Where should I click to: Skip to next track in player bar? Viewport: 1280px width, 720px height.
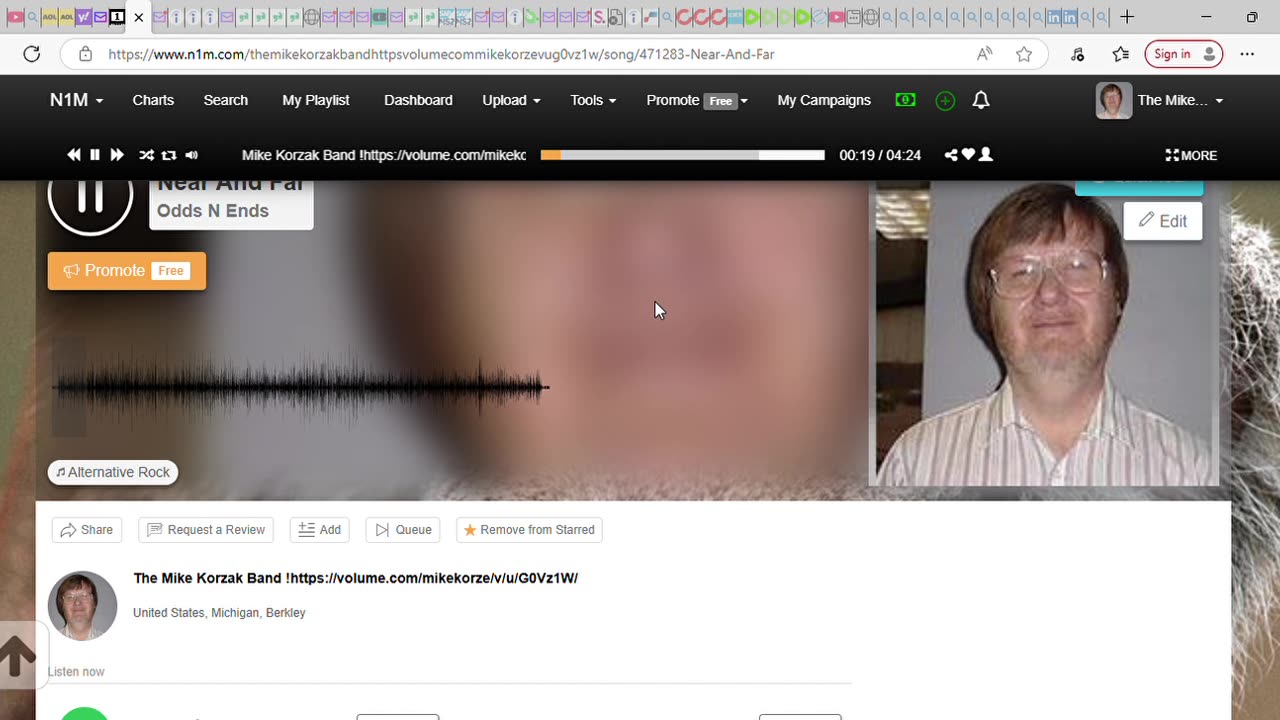117,155
